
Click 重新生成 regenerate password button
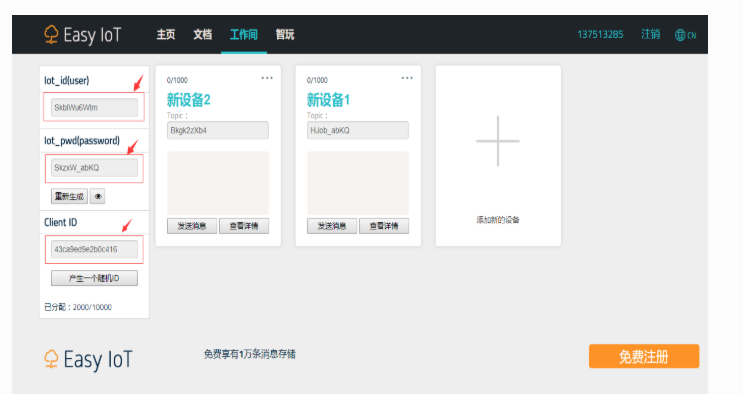pos(69,196)
